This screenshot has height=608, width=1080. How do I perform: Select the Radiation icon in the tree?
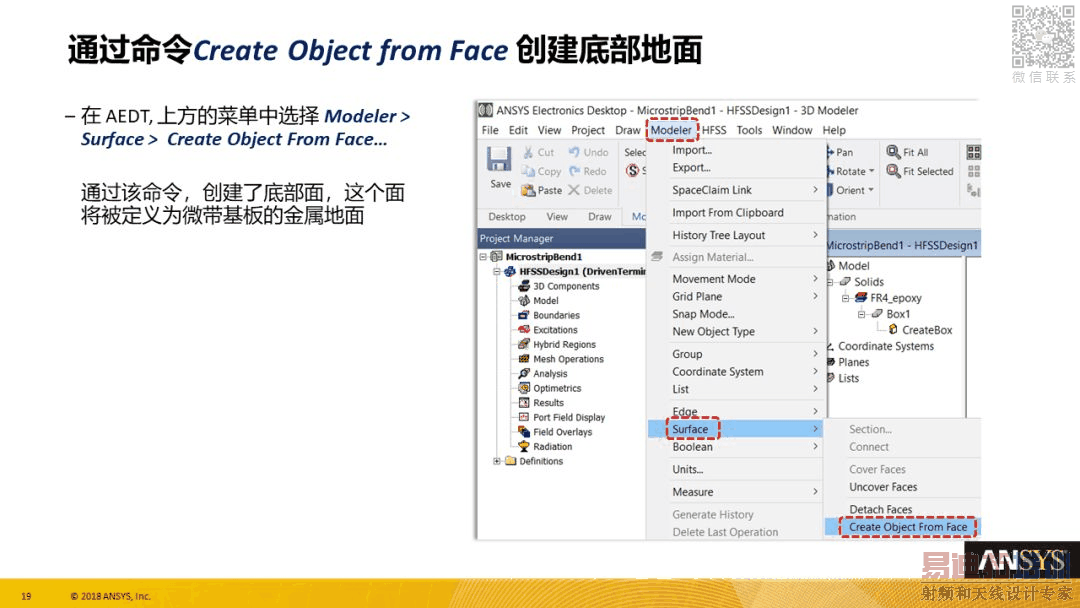524,446
